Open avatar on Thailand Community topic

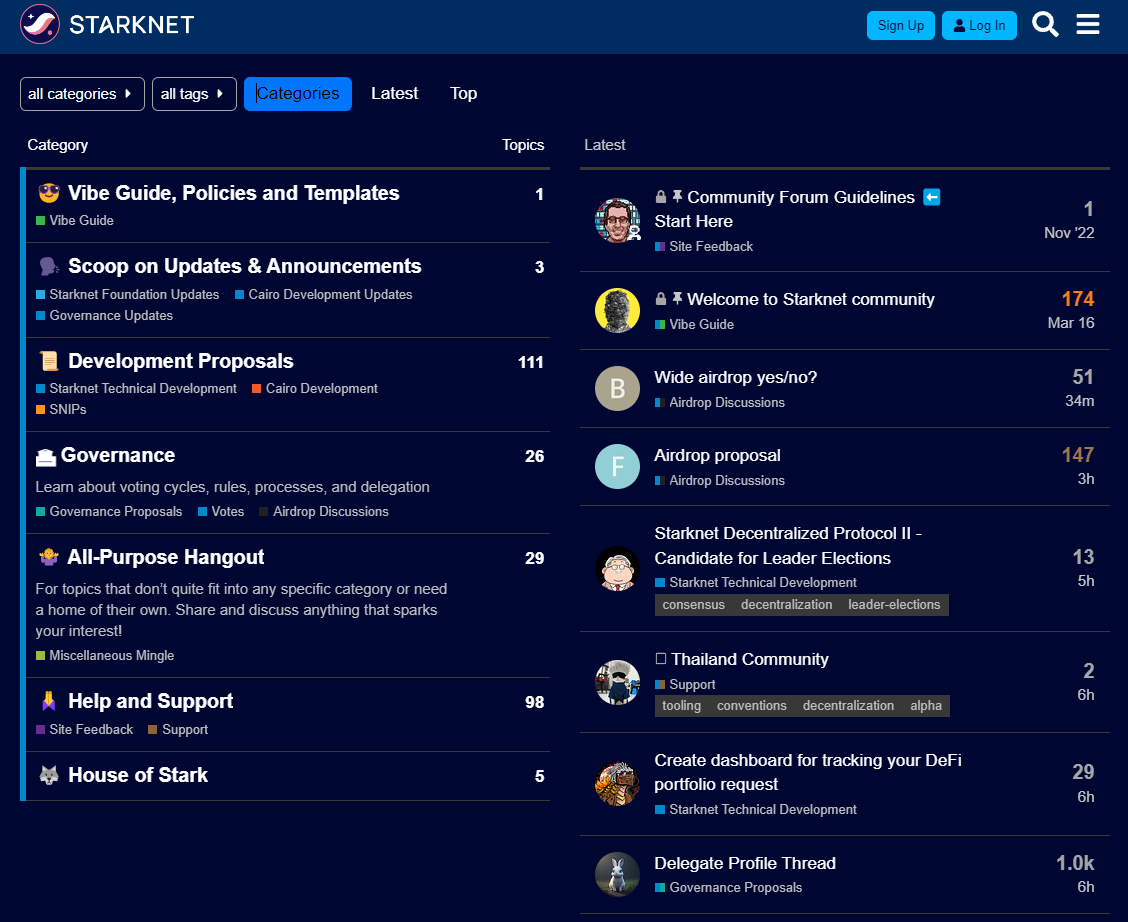(617, 683)
